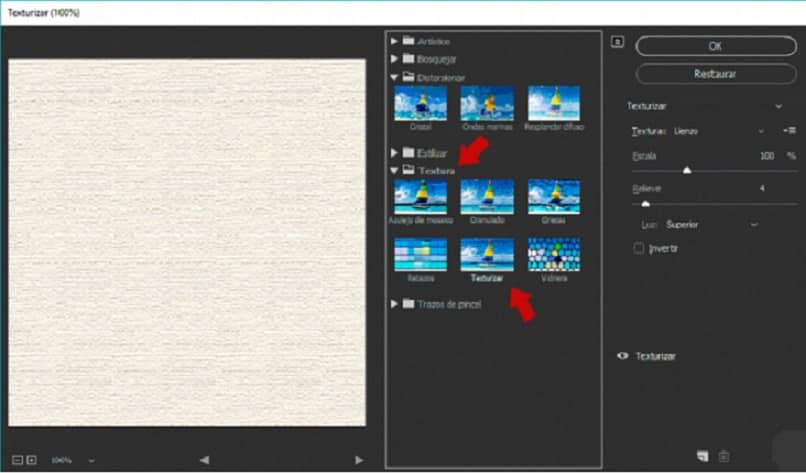Click the zoom out minus button
806x473 pixels.
tap(17, 460)
